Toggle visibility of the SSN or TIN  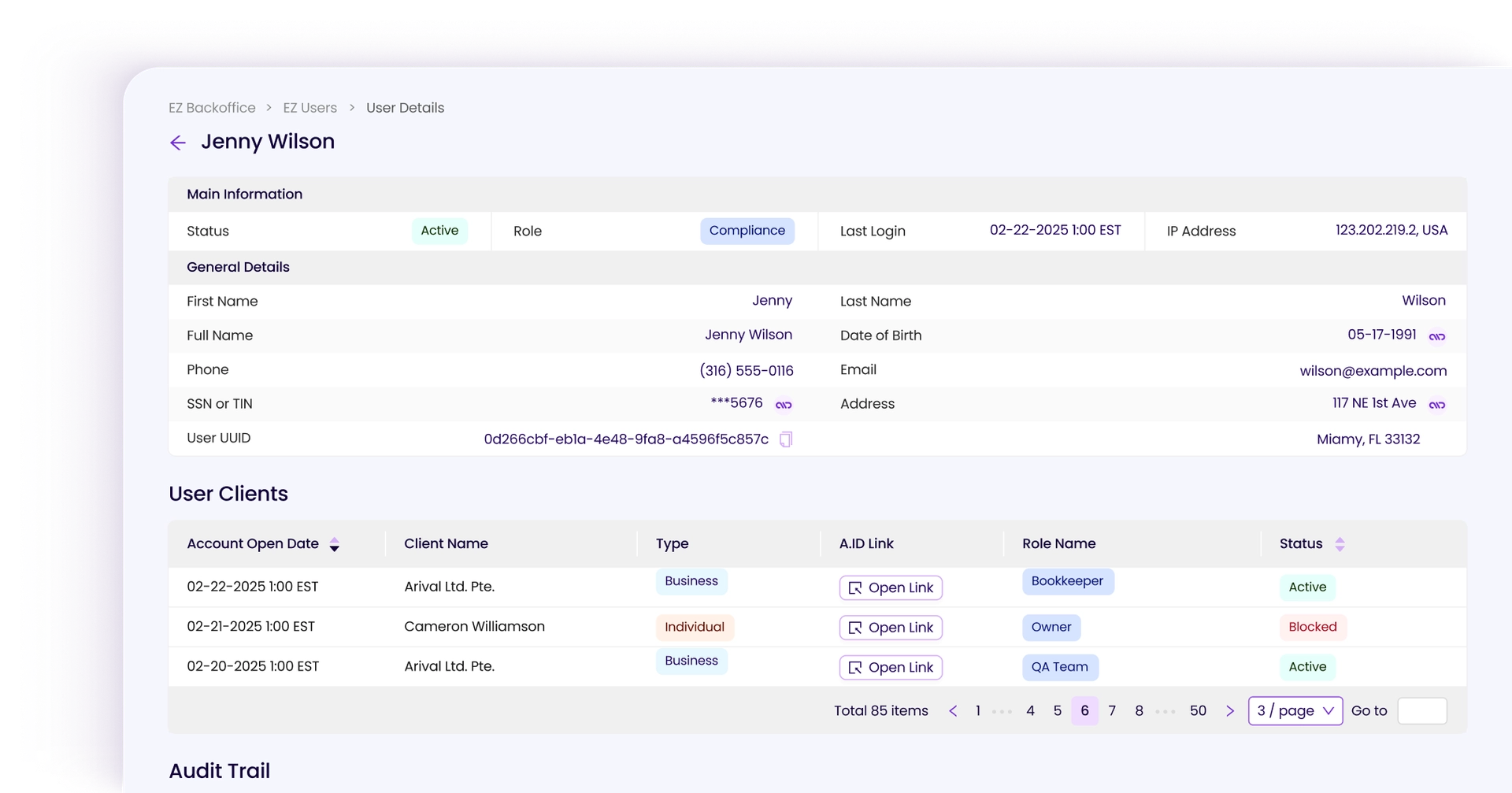point(783,405)
